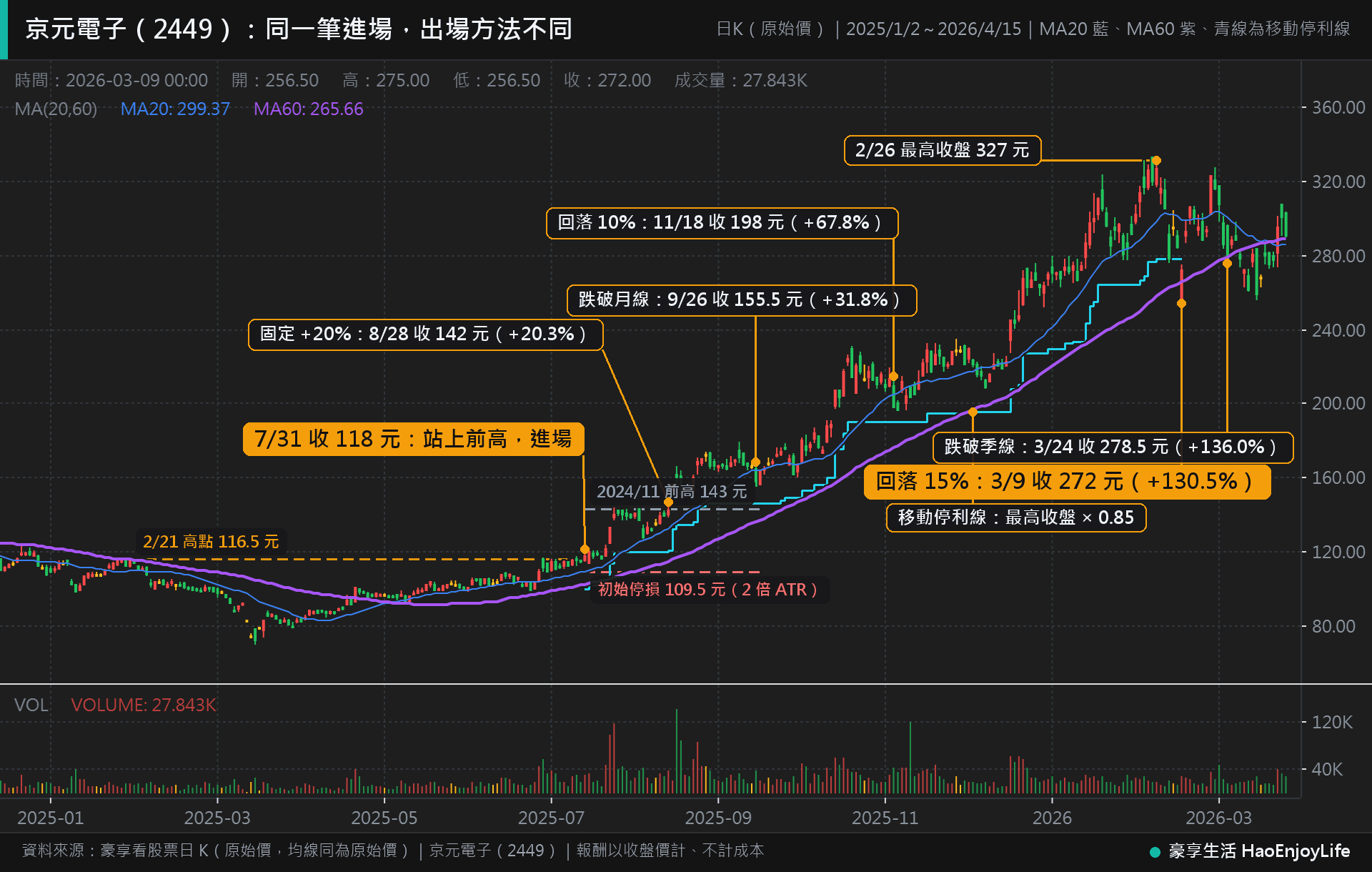This screenshot has width=1372, height=872.
Task: Click the 跌破季線 3/24 annotation
Action: click(1113, 447)
